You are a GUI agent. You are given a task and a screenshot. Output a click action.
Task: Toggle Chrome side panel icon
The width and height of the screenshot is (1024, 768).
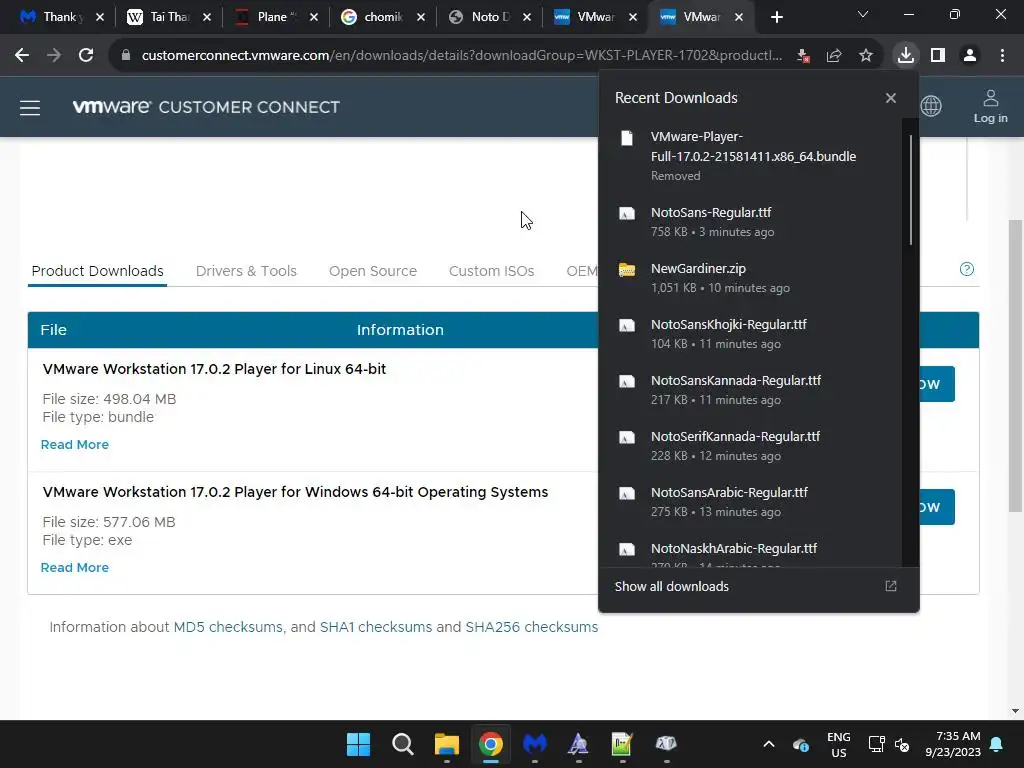tap(938, 56)
